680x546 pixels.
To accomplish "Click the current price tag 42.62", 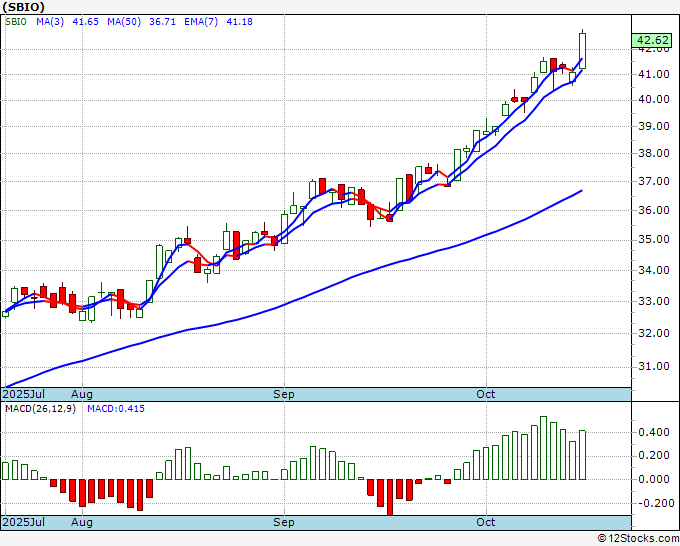I will click(x=653, y=40).
